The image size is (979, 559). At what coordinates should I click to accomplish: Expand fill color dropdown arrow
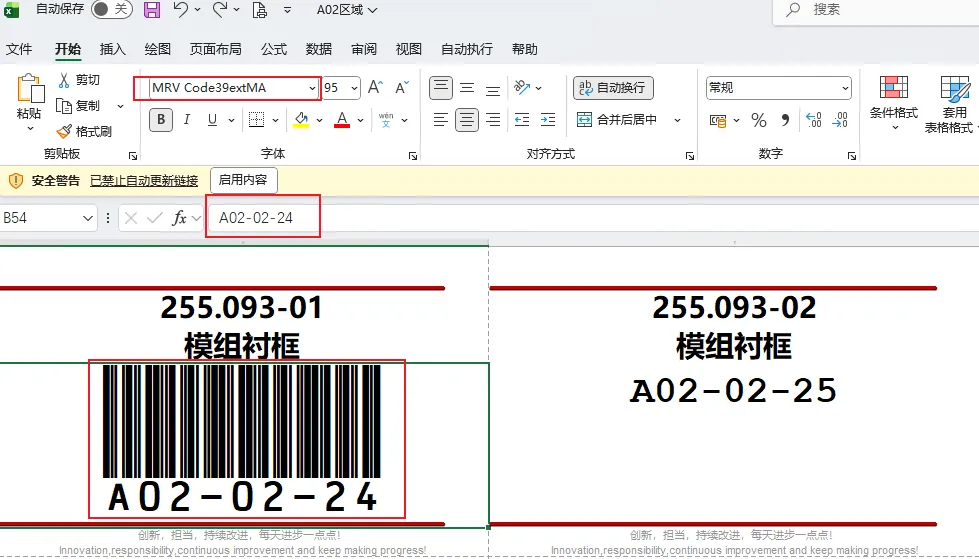click(320, 120)
